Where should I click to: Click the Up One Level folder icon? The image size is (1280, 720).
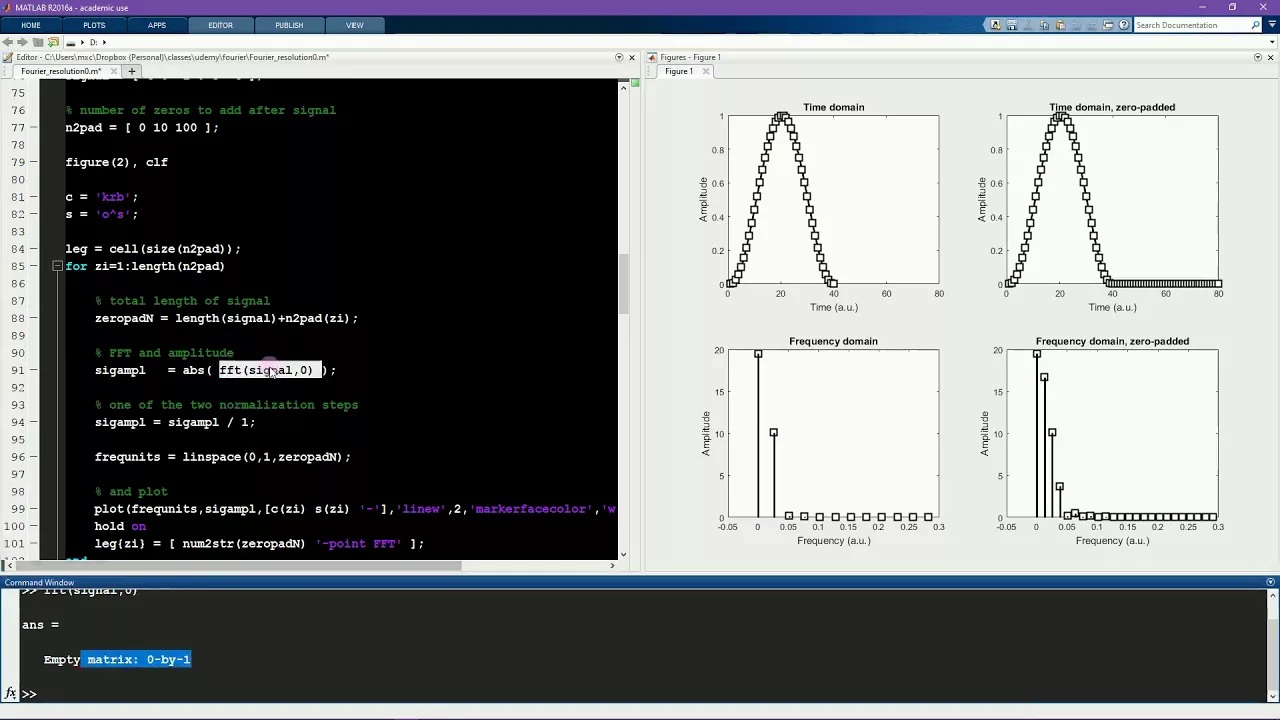(x=38, y=42)
